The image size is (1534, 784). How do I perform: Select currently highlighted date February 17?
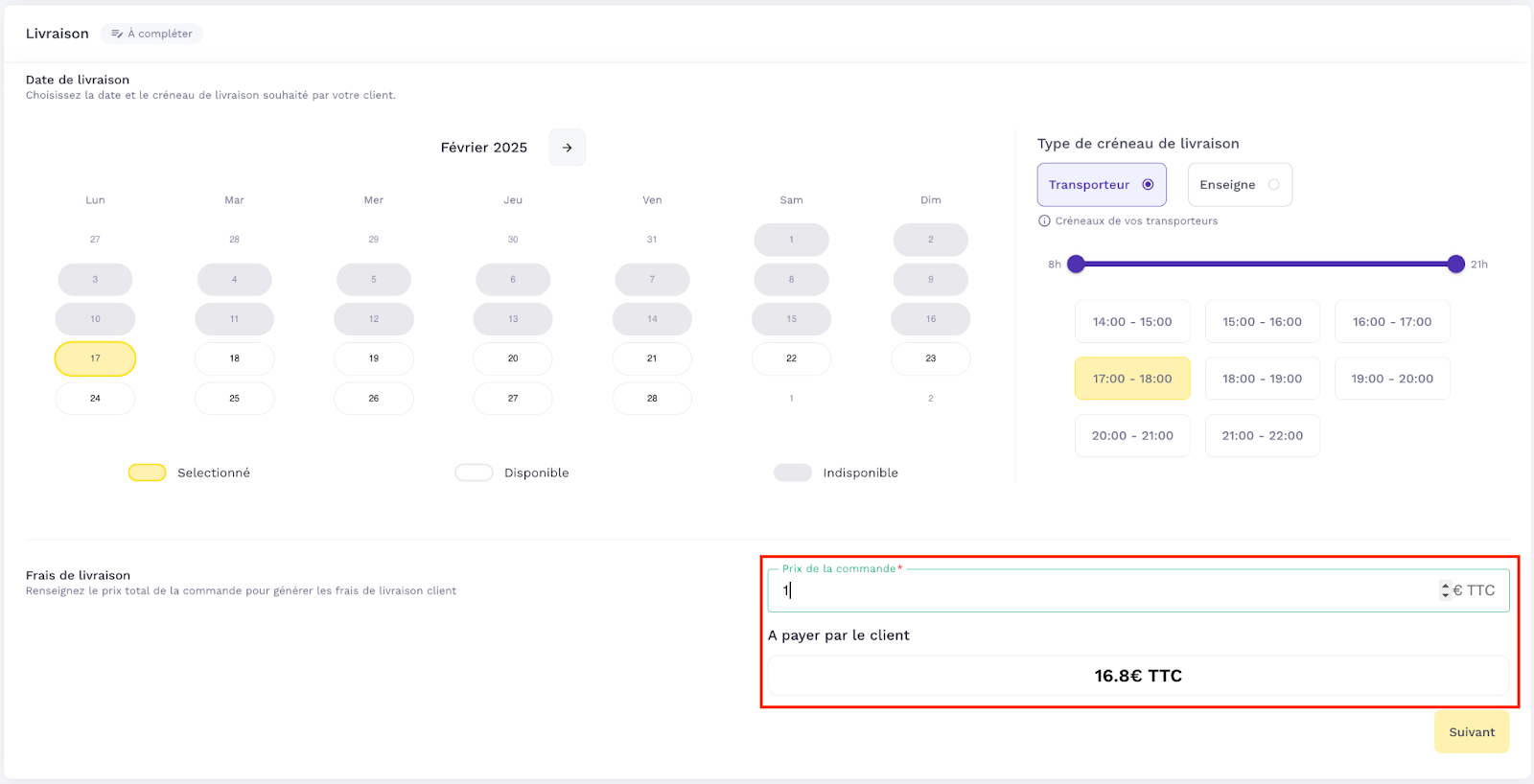point(95,358)
